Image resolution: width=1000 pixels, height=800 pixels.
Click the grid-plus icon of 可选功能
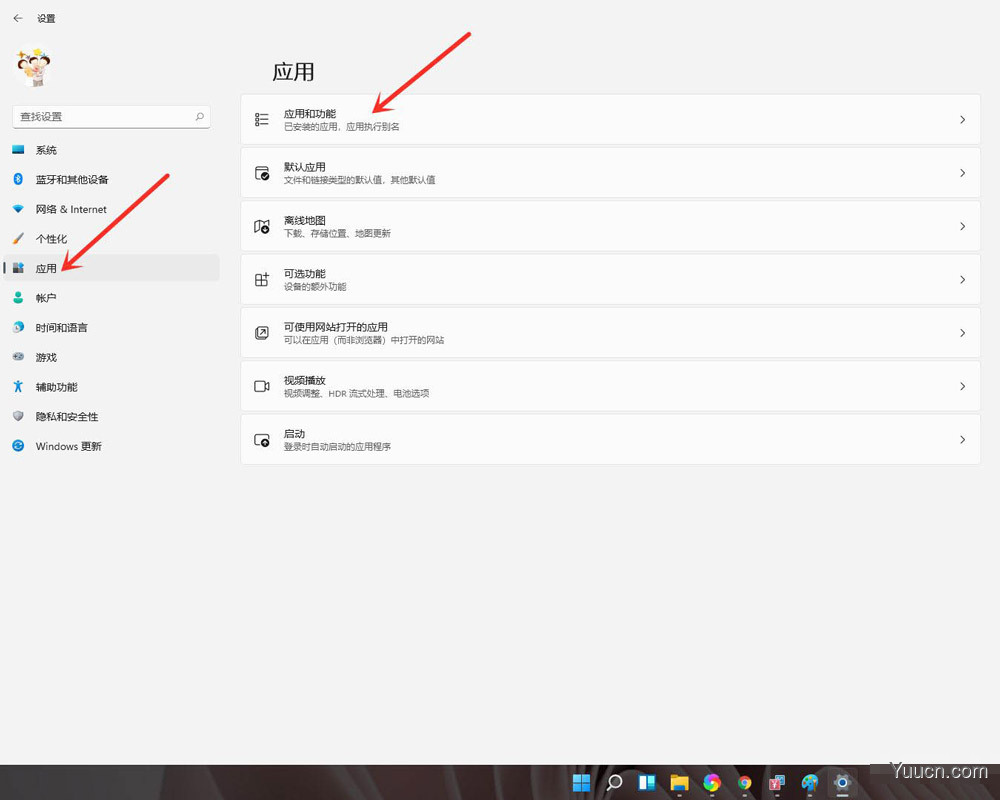click(261, 279)
